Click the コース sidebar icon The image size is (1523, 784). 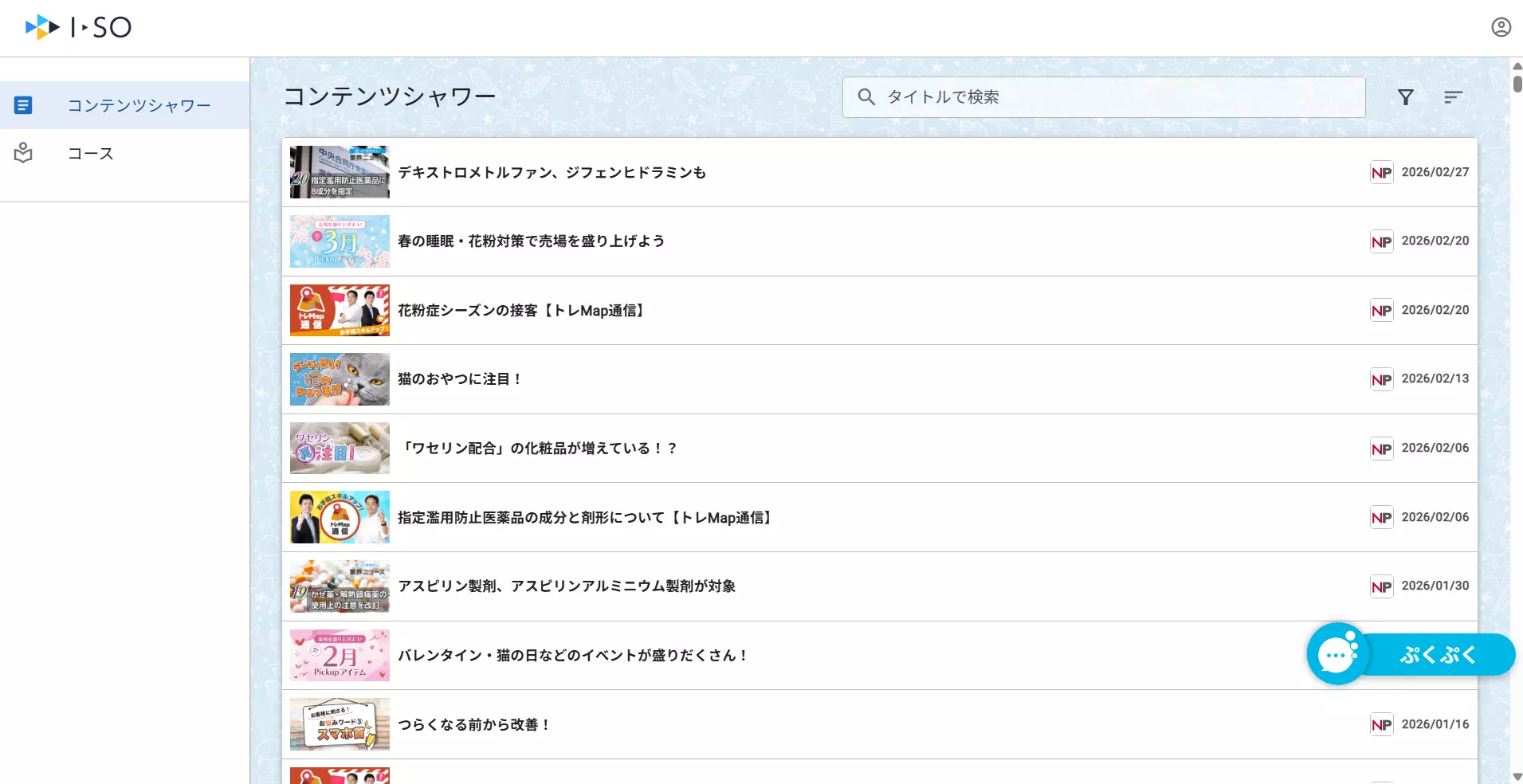click(24, 153)
